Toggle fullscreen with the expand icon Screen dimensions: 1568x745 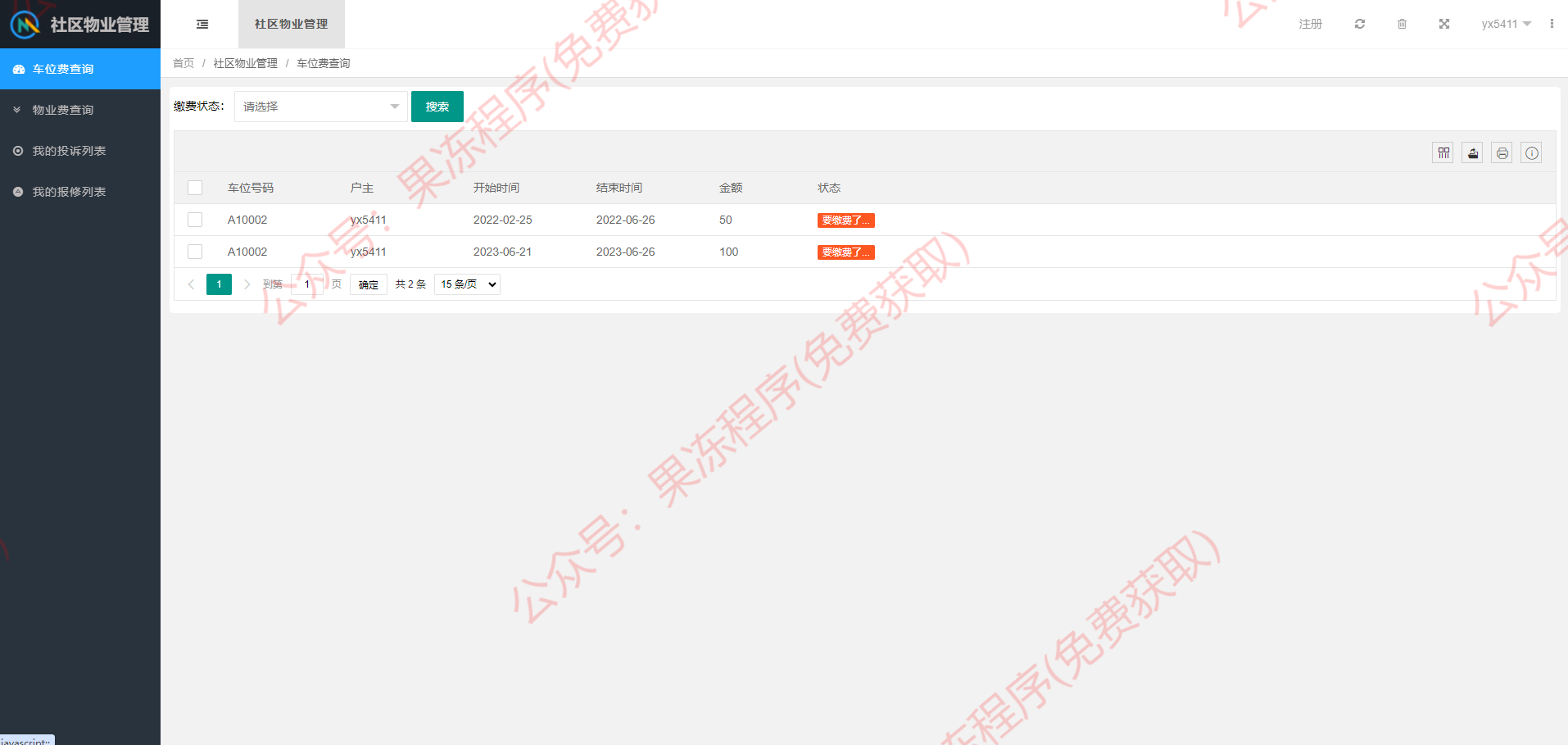(x=1444, y=24)
